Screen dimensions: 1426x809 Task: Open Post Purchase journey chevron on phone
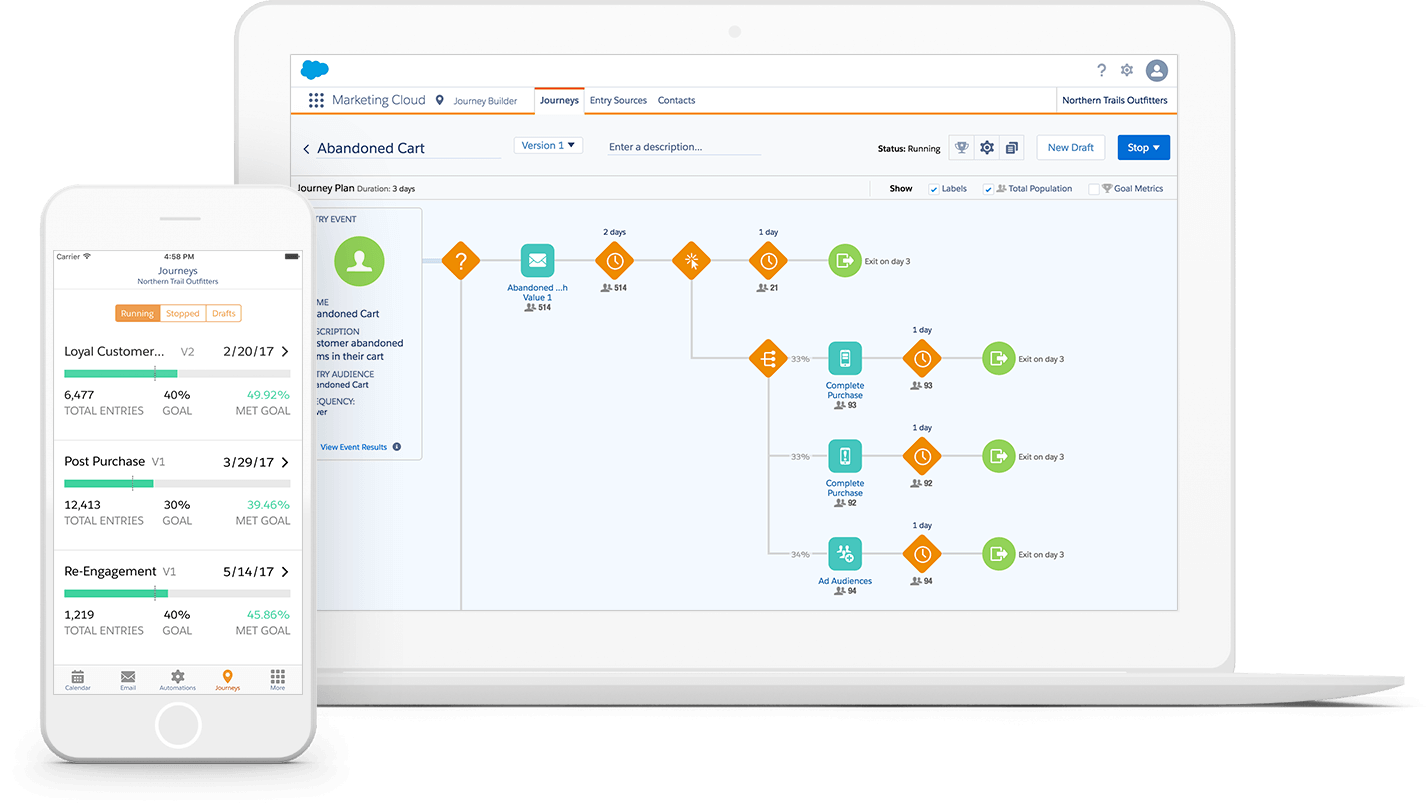pyautogui.click(x=285, y=462)
